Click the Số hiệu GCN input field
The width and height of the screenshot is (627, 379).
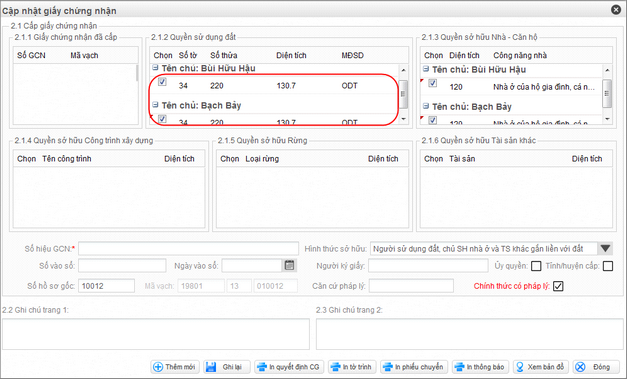[x=188, y=249]
